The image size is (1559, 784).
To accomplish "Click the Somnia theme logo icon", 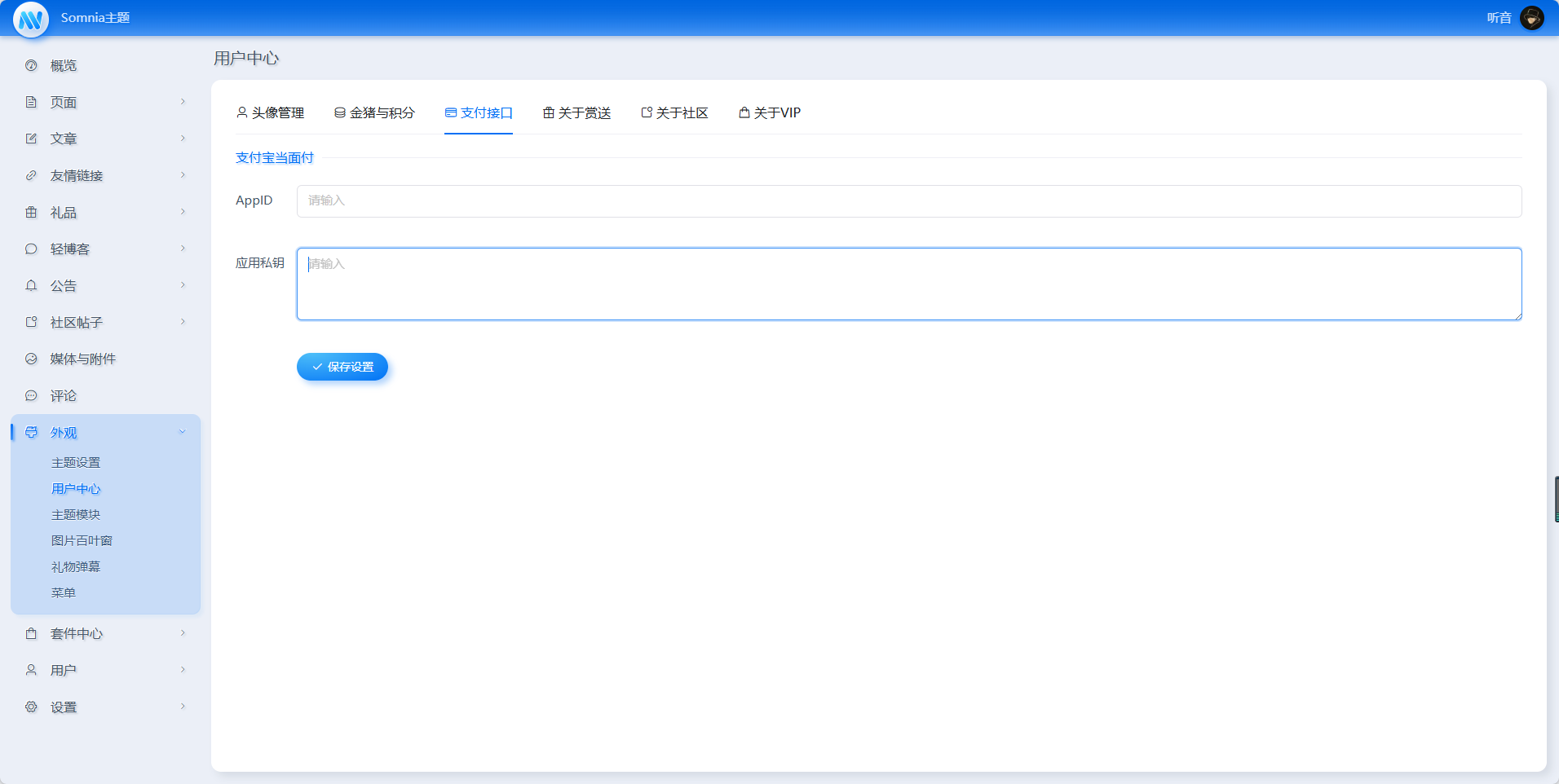I will (x=31, y=19).
